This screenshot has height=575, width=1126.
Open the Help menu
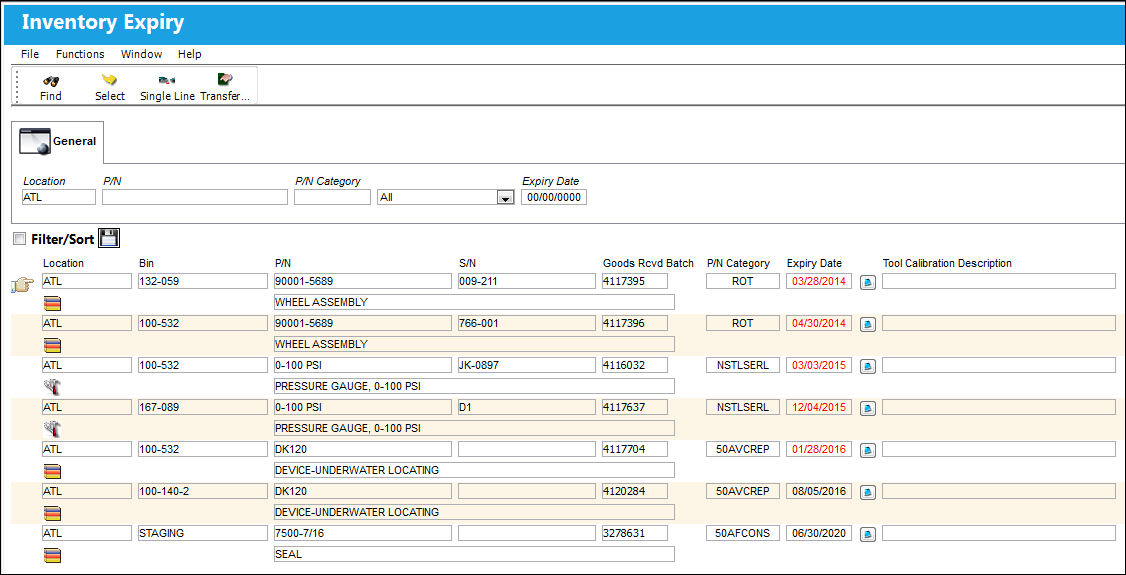(190, 54)
